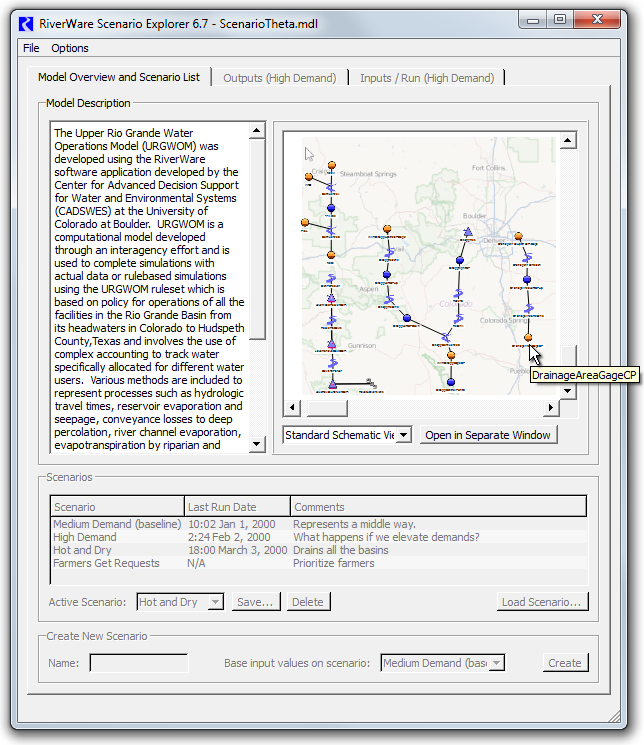The image size is (644, 745).
Task: Select reach squiggle next to Colorado Springs label
Action: coord(529,308)
